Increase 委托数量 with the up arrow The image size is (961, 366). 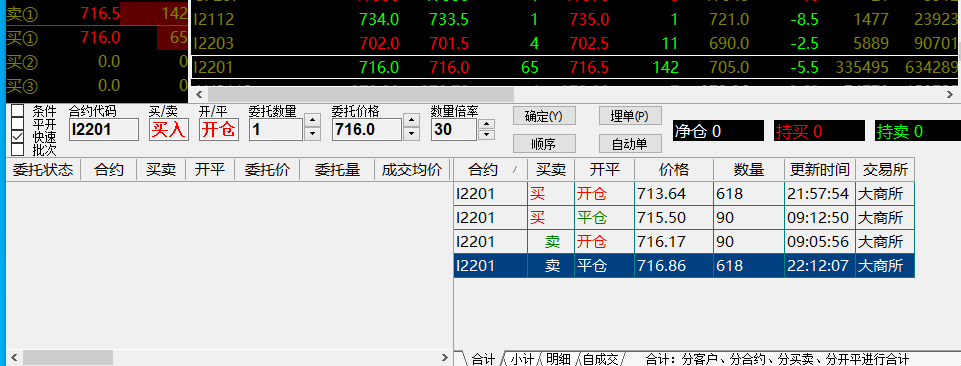(x=313, y=121)
